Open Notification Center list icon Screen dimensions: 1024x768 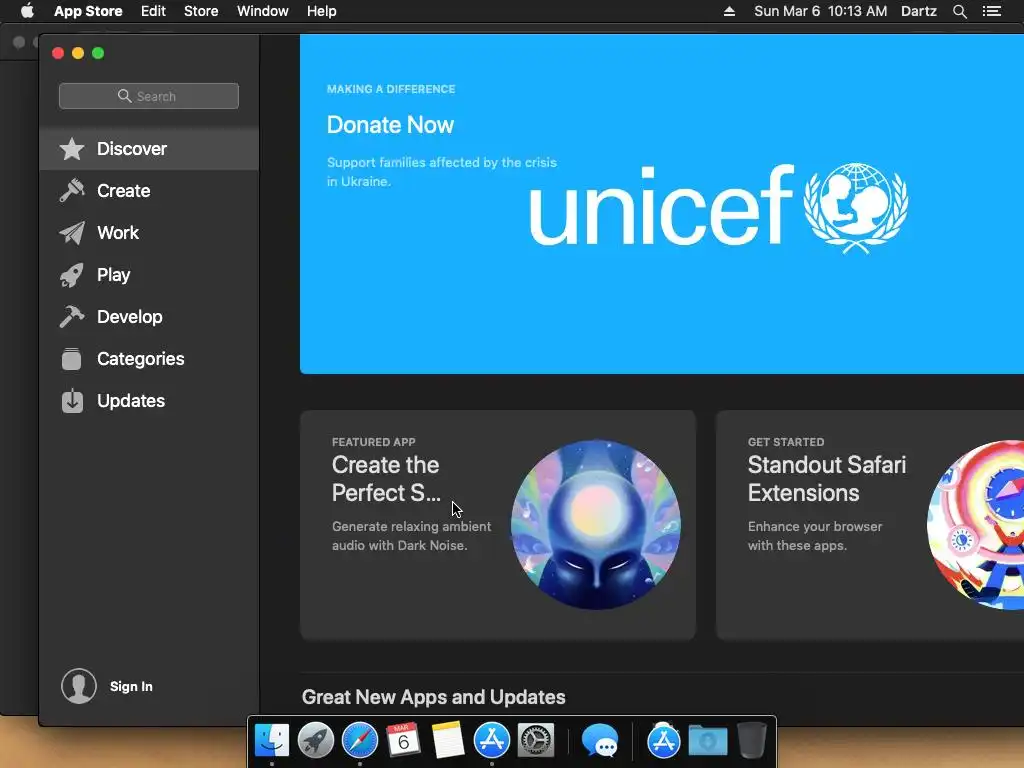click(992, 11)
